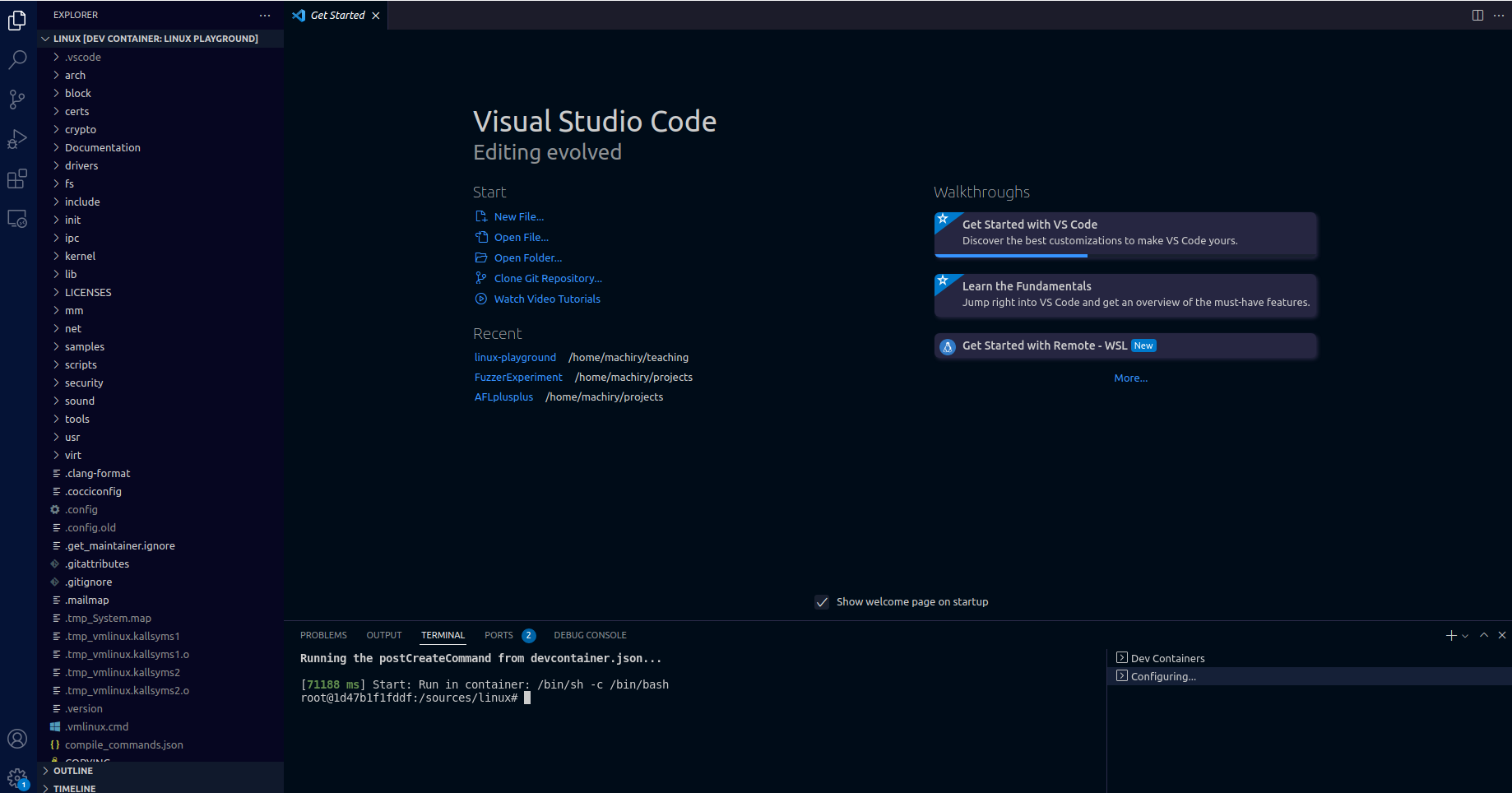The image size is (1512, 793).
Task: Click Watch Video Tutorials play icon
Action: click(x=481, y=299)
